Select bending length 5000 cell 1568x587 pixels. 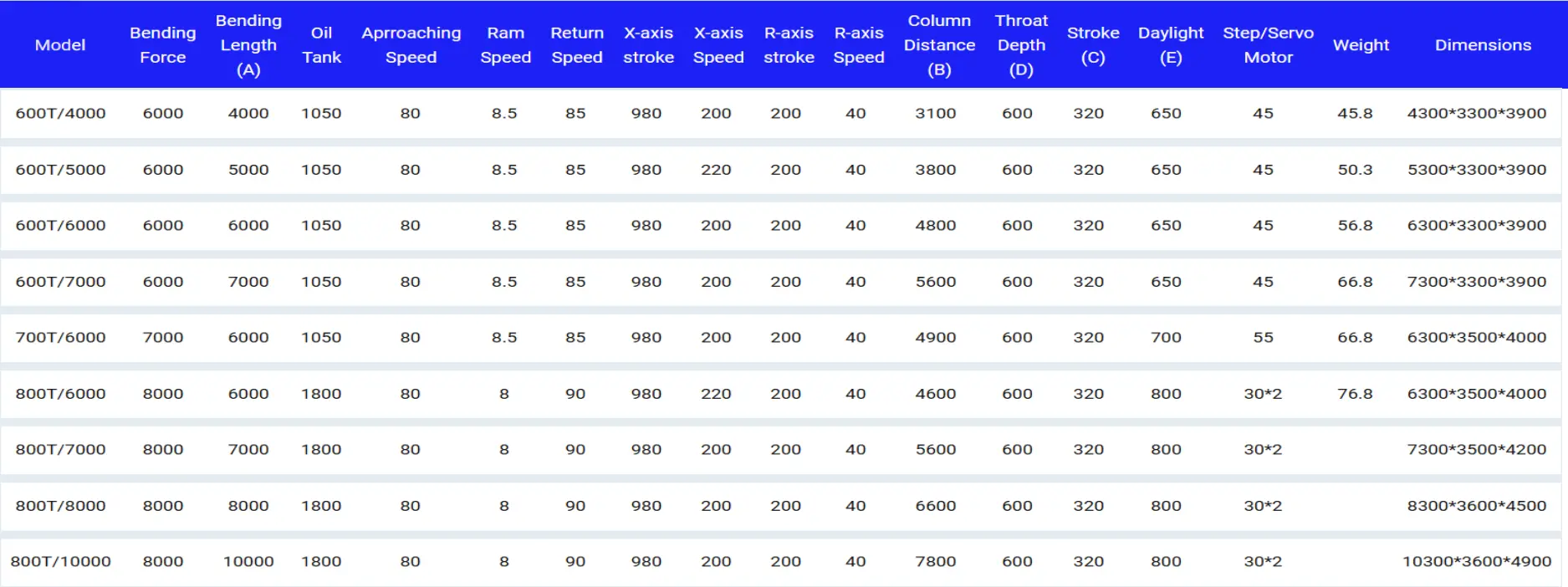point(248,170)
